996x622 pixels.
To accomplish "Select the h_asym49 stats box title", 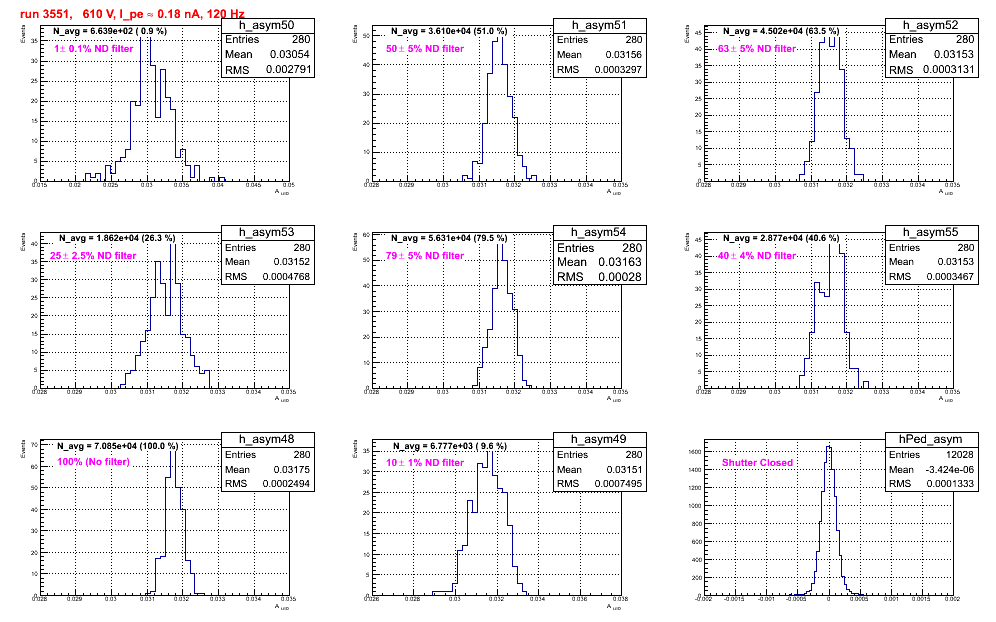I will (599, 440).
